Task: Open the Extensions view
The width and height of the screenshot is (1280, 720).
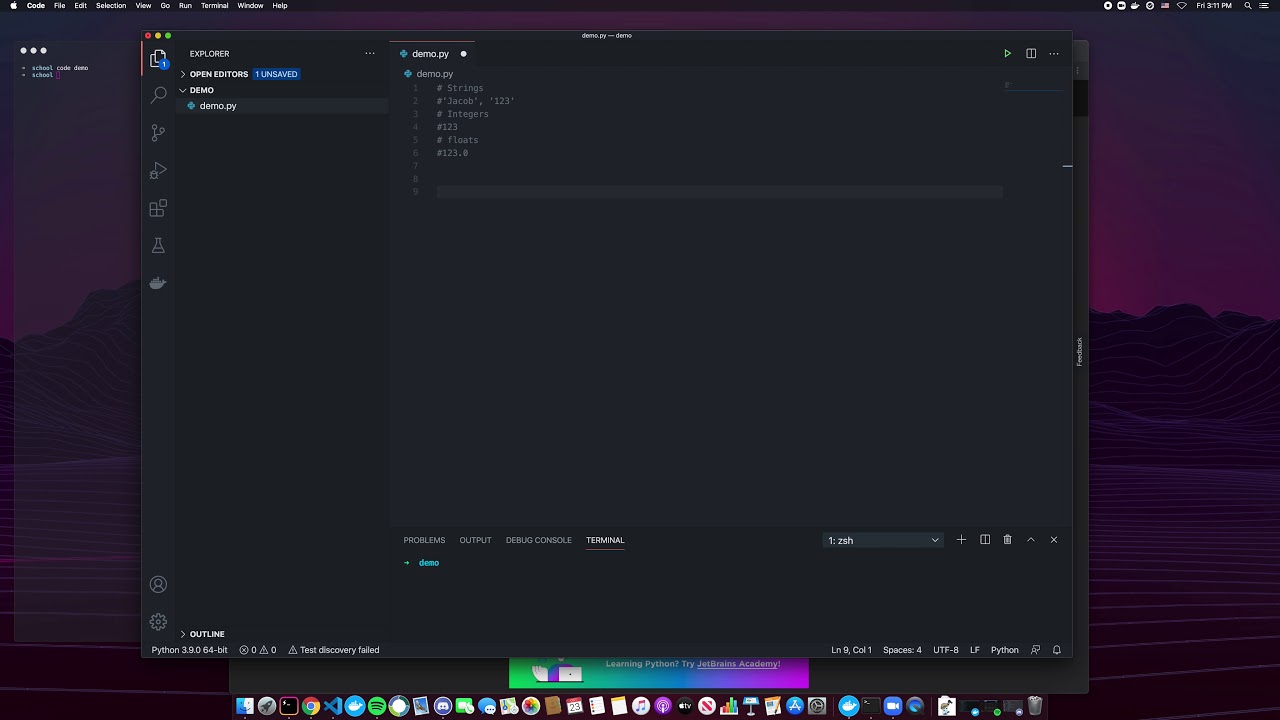Action: [158, 208]
